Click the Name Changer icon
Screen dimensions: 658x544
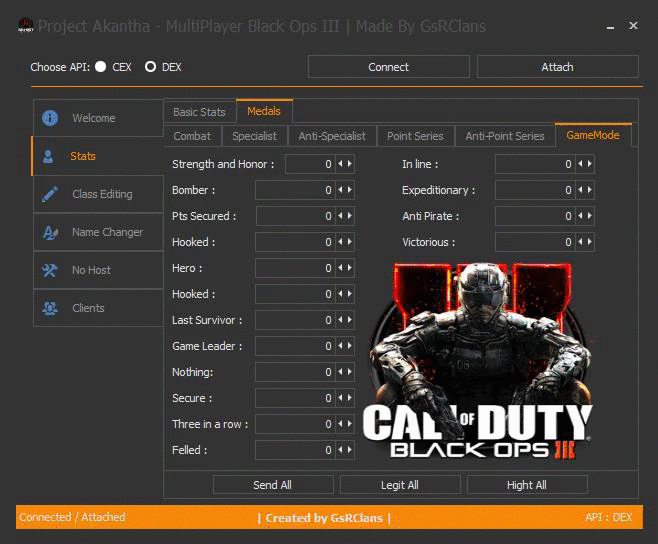[x=50, y=232]
